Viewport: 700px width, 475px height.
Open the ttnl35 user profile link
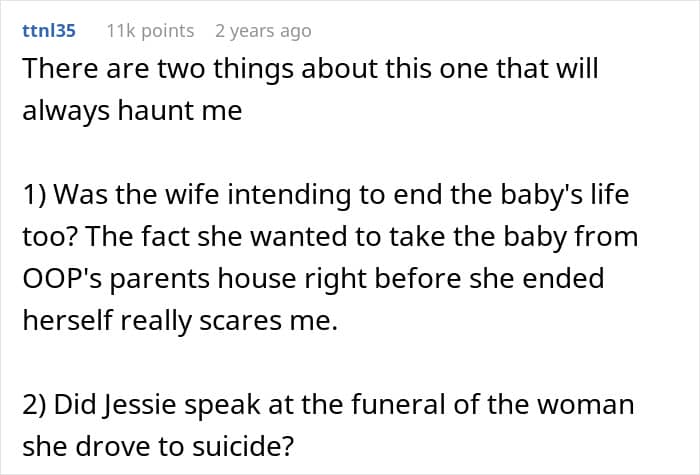[49, 31]
